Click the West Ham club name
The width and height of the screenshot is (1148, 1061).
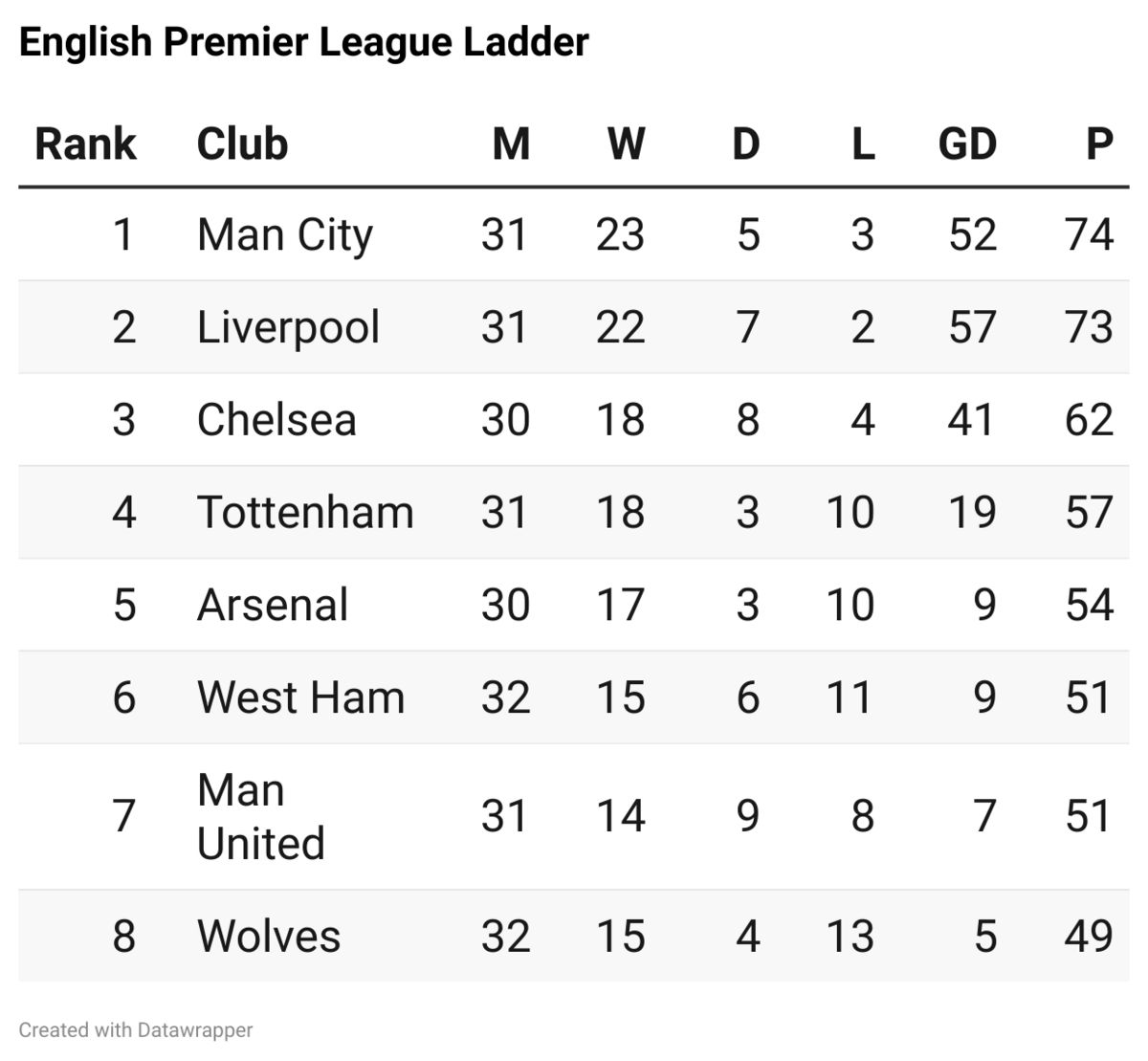point(300,697)
